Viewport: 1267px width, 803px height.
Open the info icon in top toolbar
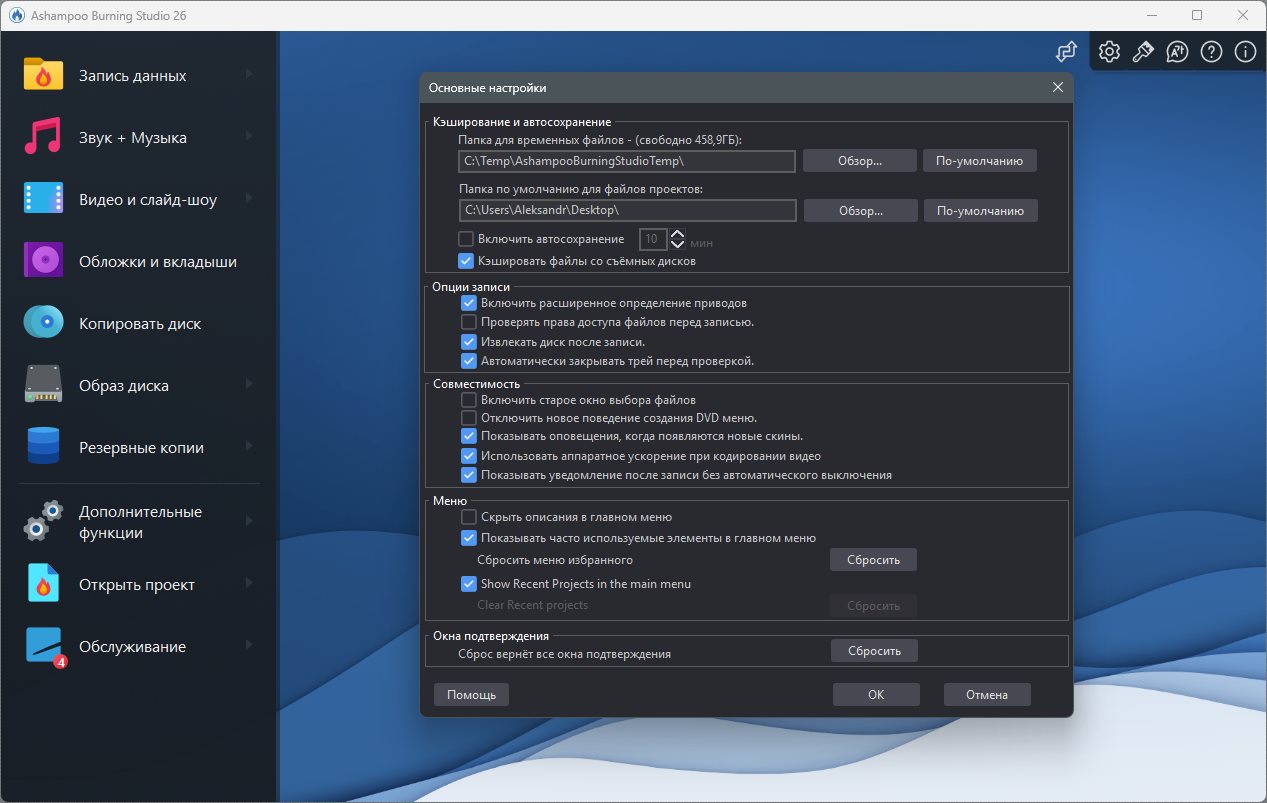pos(1245,52)
